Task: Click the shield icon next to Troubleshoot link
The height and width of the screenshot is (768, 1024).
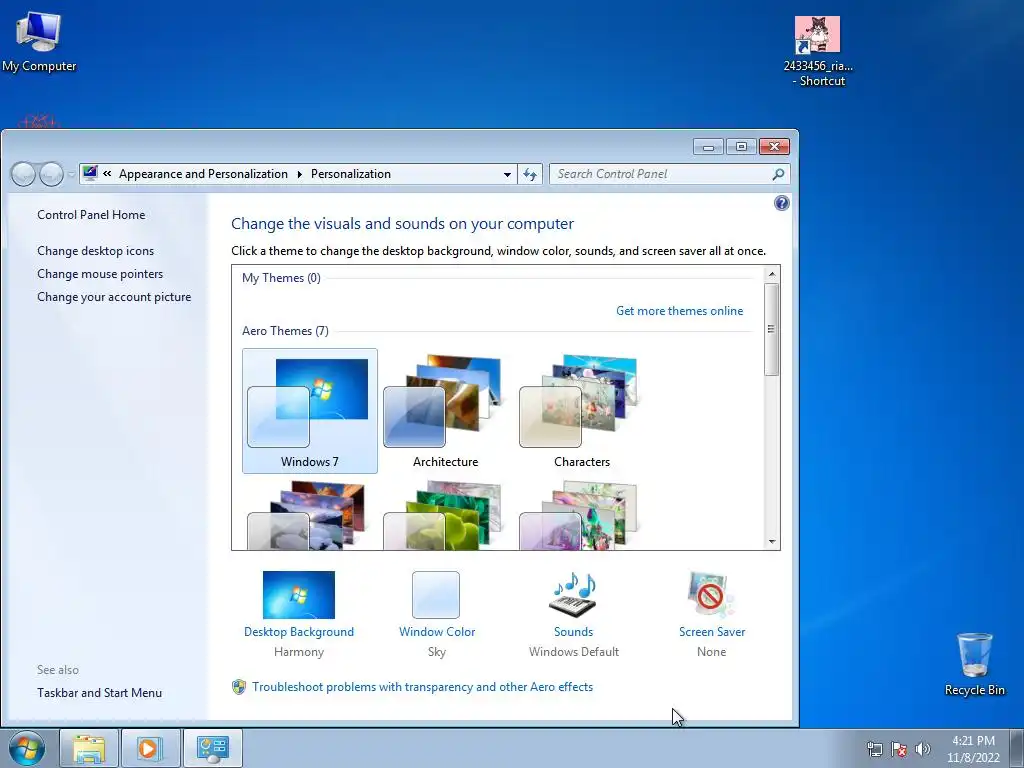Action: coord(239,687)
